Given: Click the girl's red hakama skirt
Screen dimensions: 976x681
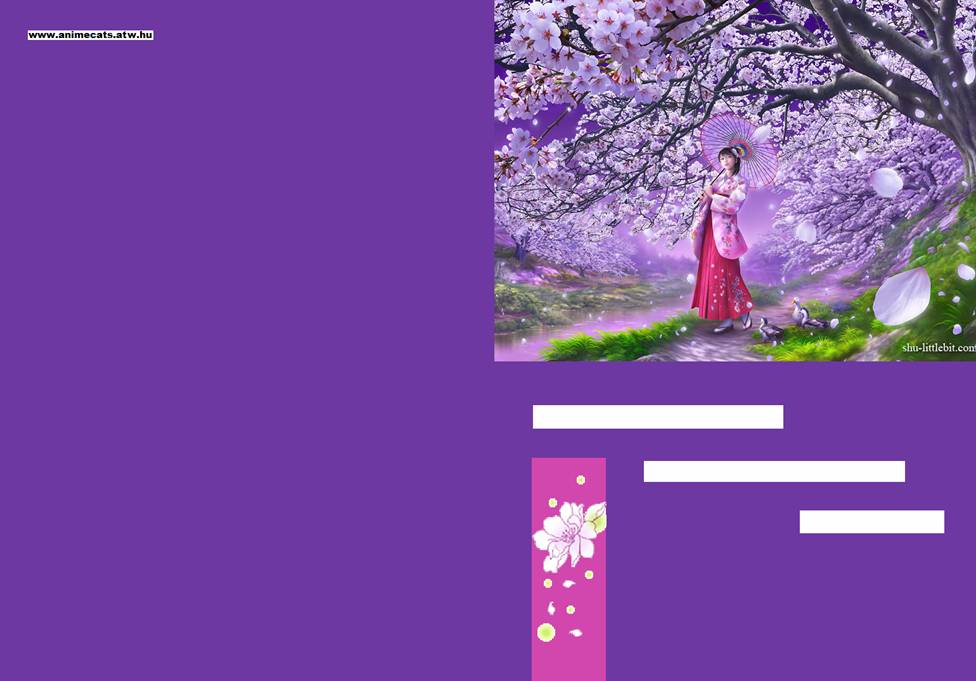Looking at the screenshot, I should (722, 285).
